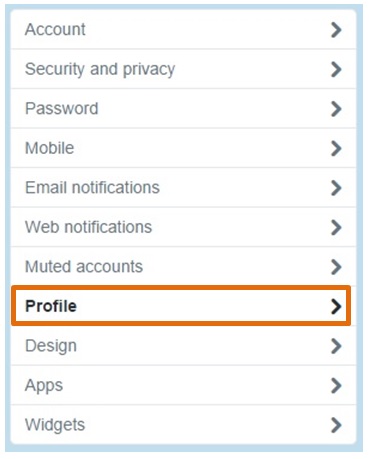Open Email notifications settings
Screen dimensions: 369x459
184,187
